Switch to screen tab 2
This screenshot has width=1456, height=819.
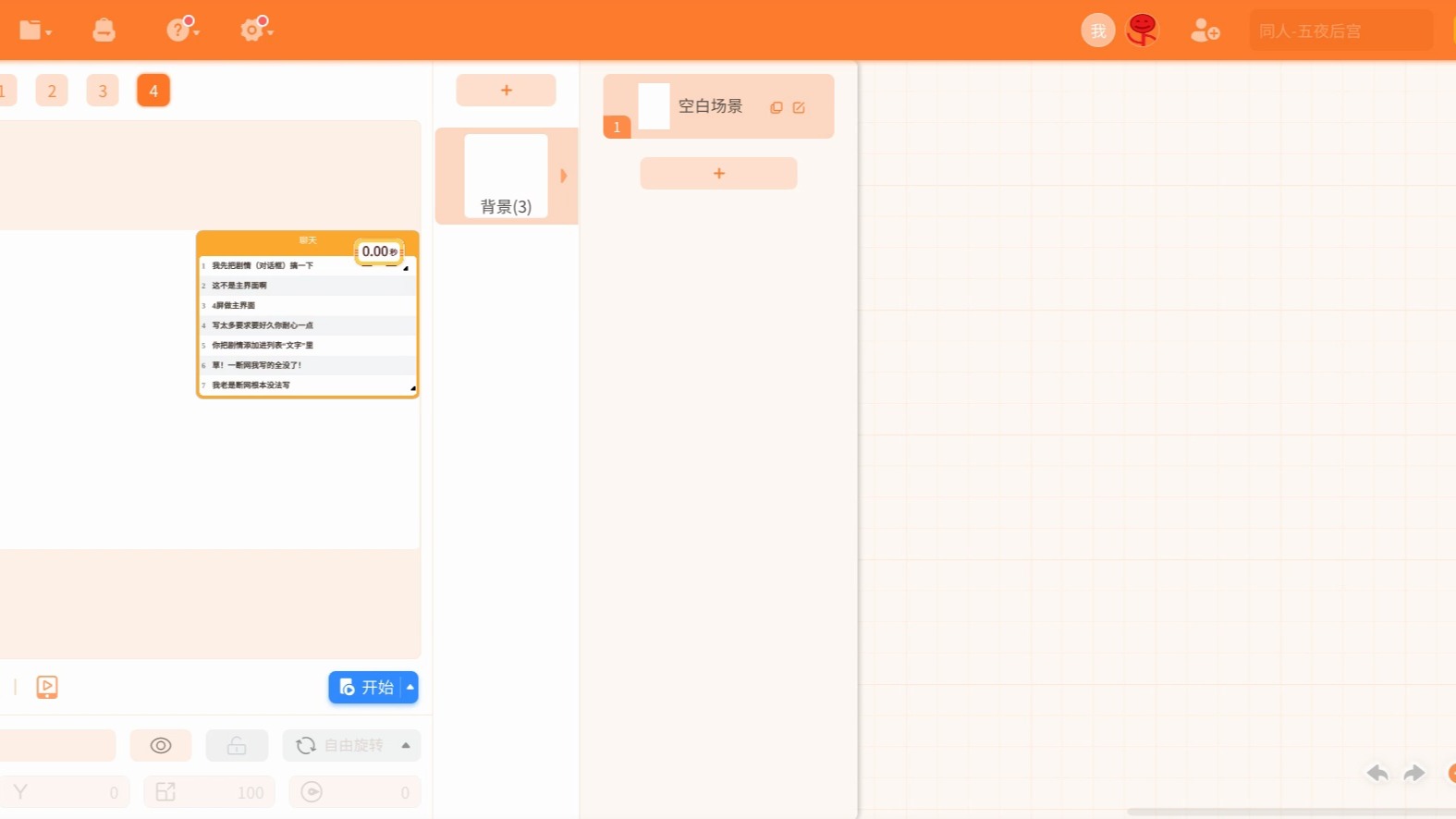52,91
